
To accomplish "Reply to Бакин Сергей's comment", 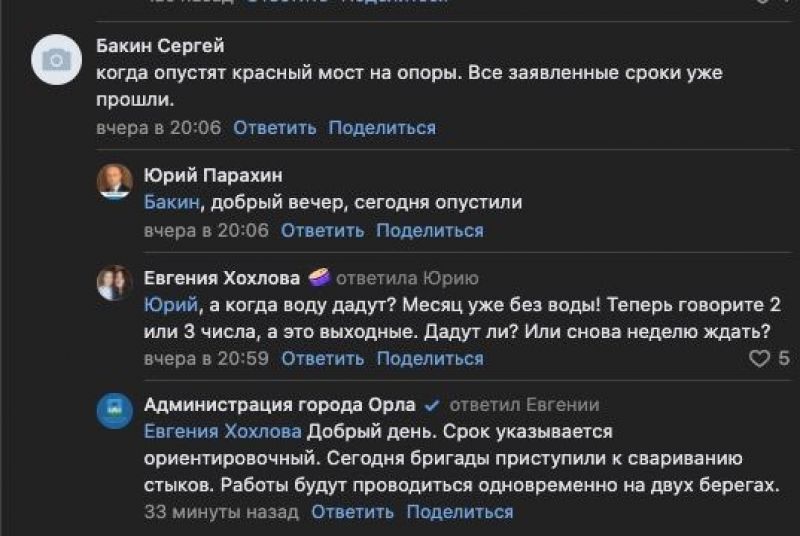I will 274,127.
